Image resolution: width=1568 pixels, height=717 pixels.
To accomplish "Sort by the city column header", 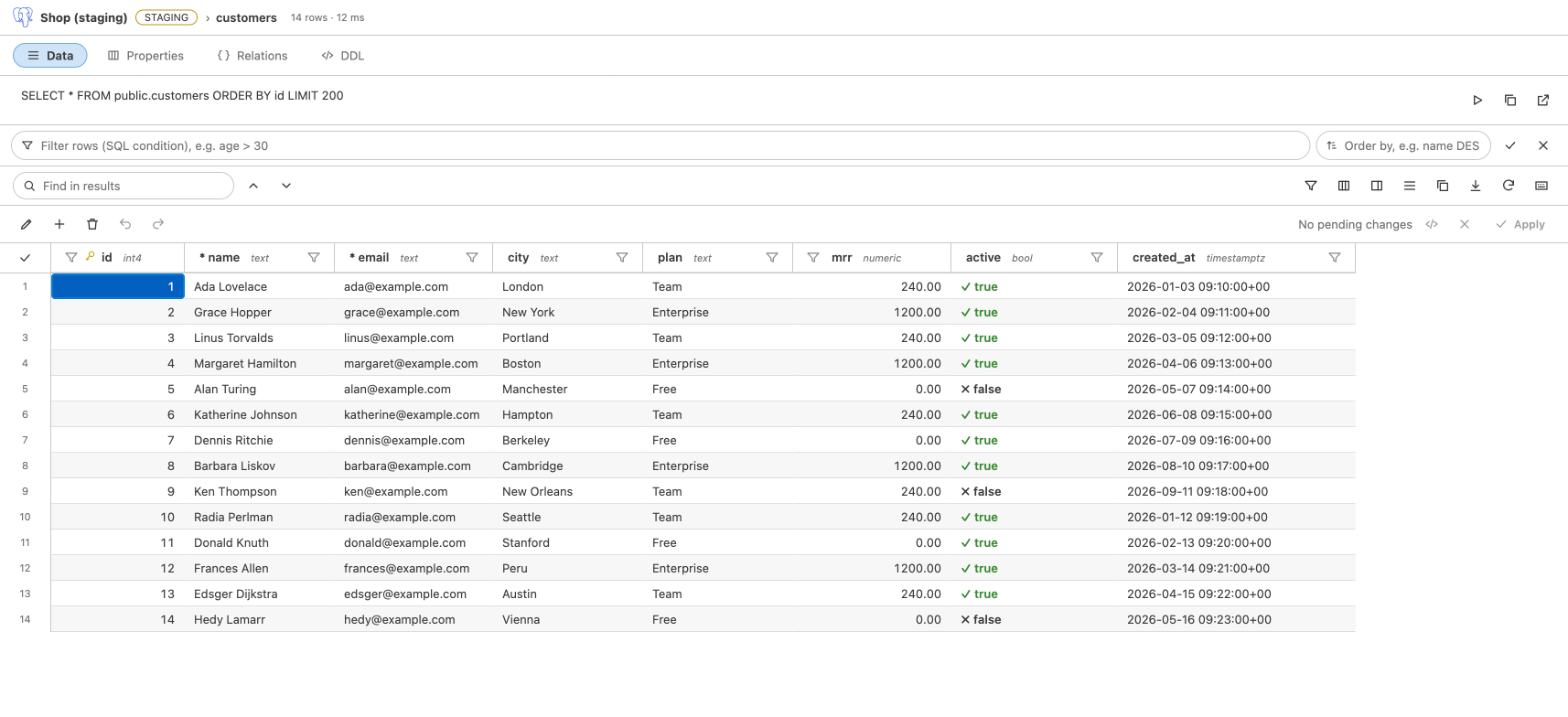I will tap(518, 258).
